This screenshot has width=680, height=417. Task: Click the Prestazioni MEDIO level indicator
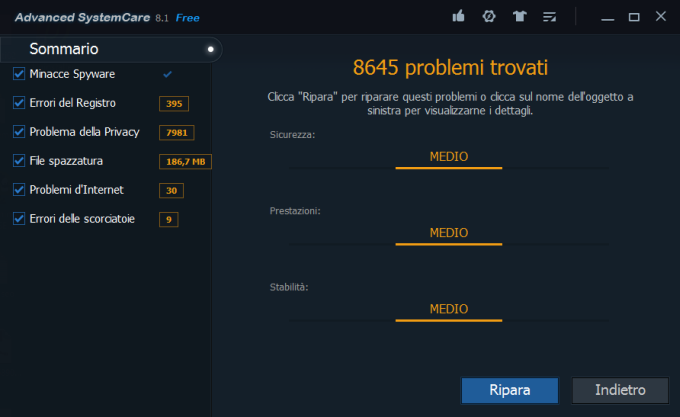pyautogui.click(x=449, y=235)
